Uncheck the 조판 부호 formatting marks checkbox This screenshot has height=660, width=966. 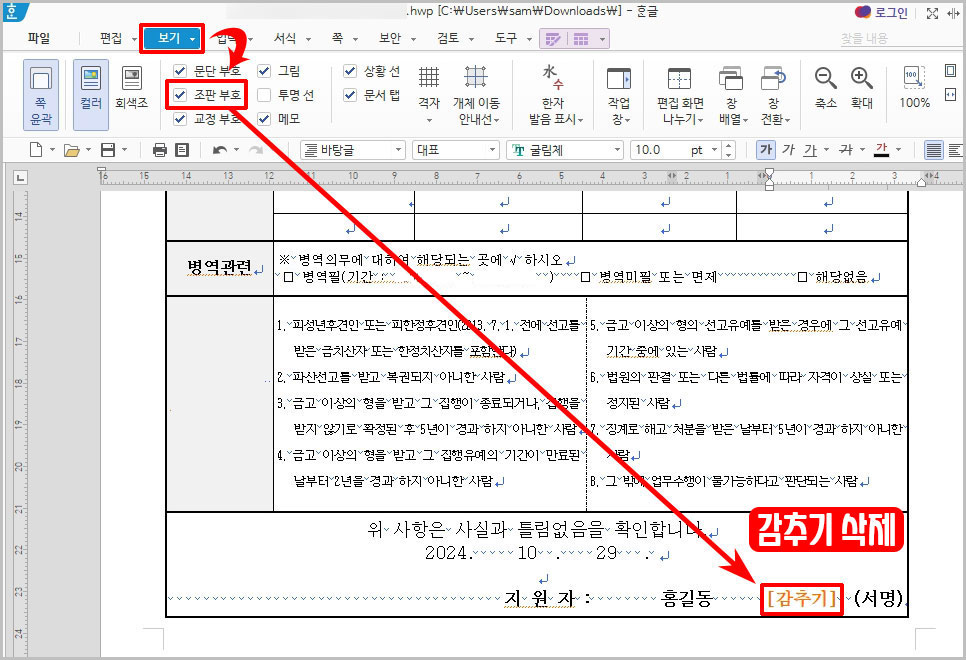(x=179, y=95)
